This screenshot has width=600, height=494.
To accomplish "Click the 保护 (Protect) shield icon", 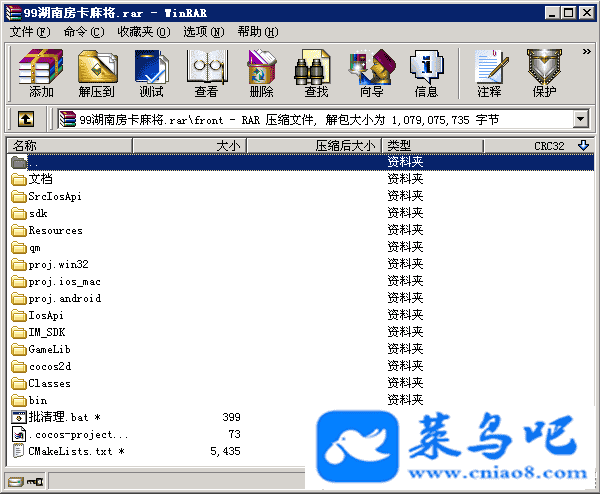I will click(544, 73).
